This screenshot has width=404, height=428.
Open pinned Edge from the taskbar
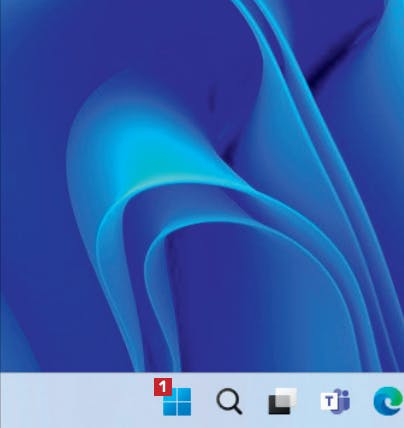(388, 401)
